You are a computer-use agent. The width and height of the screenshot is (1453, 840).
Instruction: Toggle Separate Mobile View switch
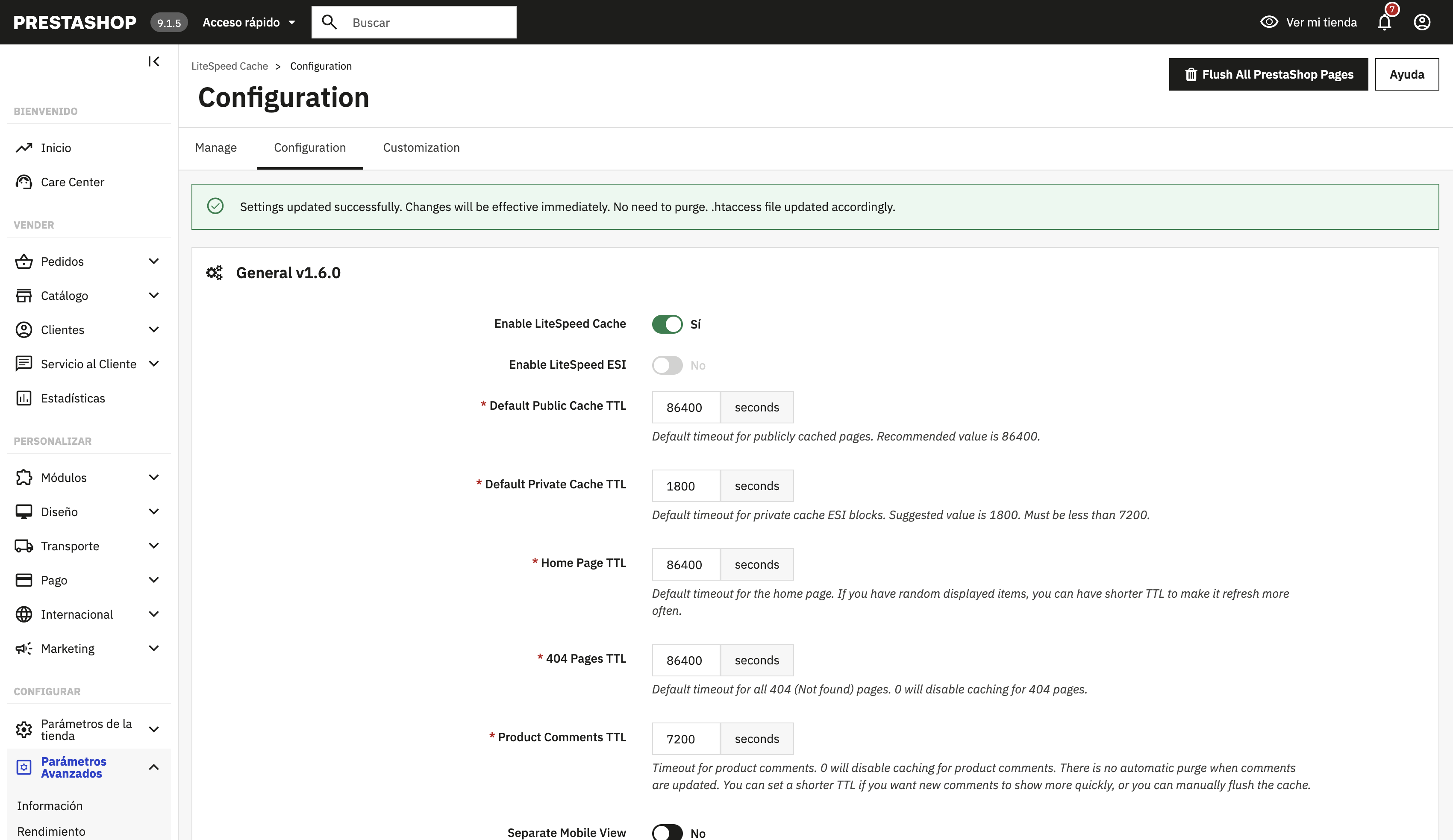pos(667,832)
